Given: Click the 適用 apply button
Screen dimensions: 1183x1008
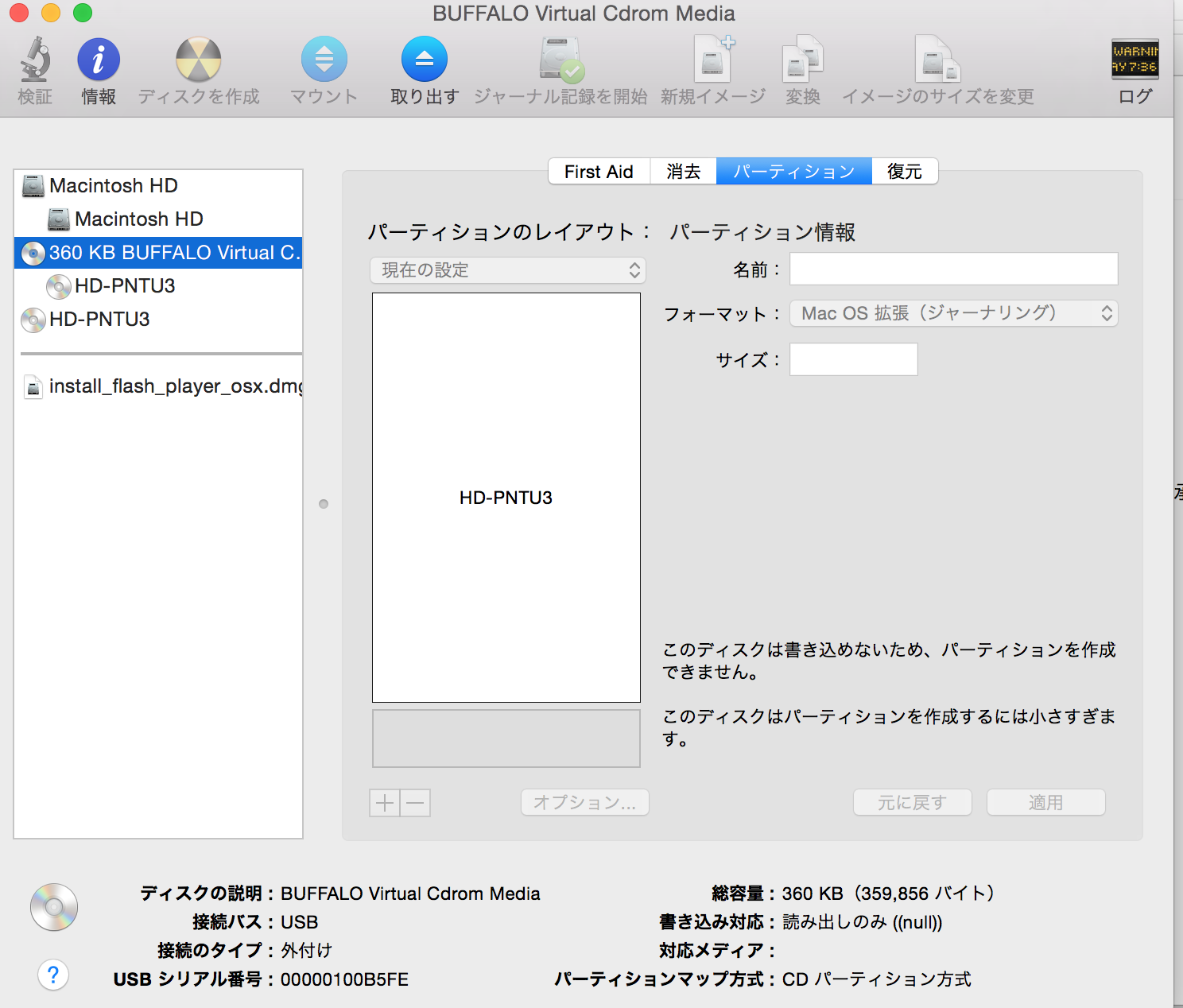Looking at the screenshot, I should pos(1045,803).
